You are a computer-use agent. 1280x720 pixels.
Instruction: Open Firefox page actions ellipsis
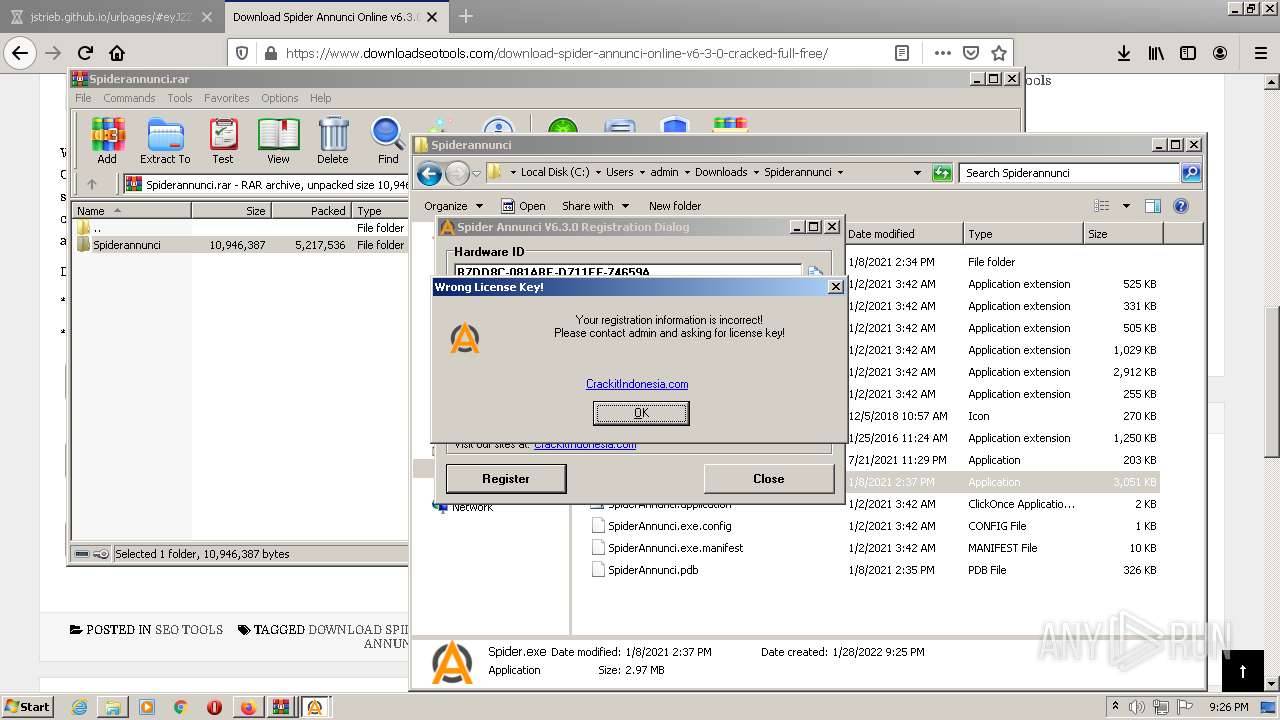(x=942, y=53)
